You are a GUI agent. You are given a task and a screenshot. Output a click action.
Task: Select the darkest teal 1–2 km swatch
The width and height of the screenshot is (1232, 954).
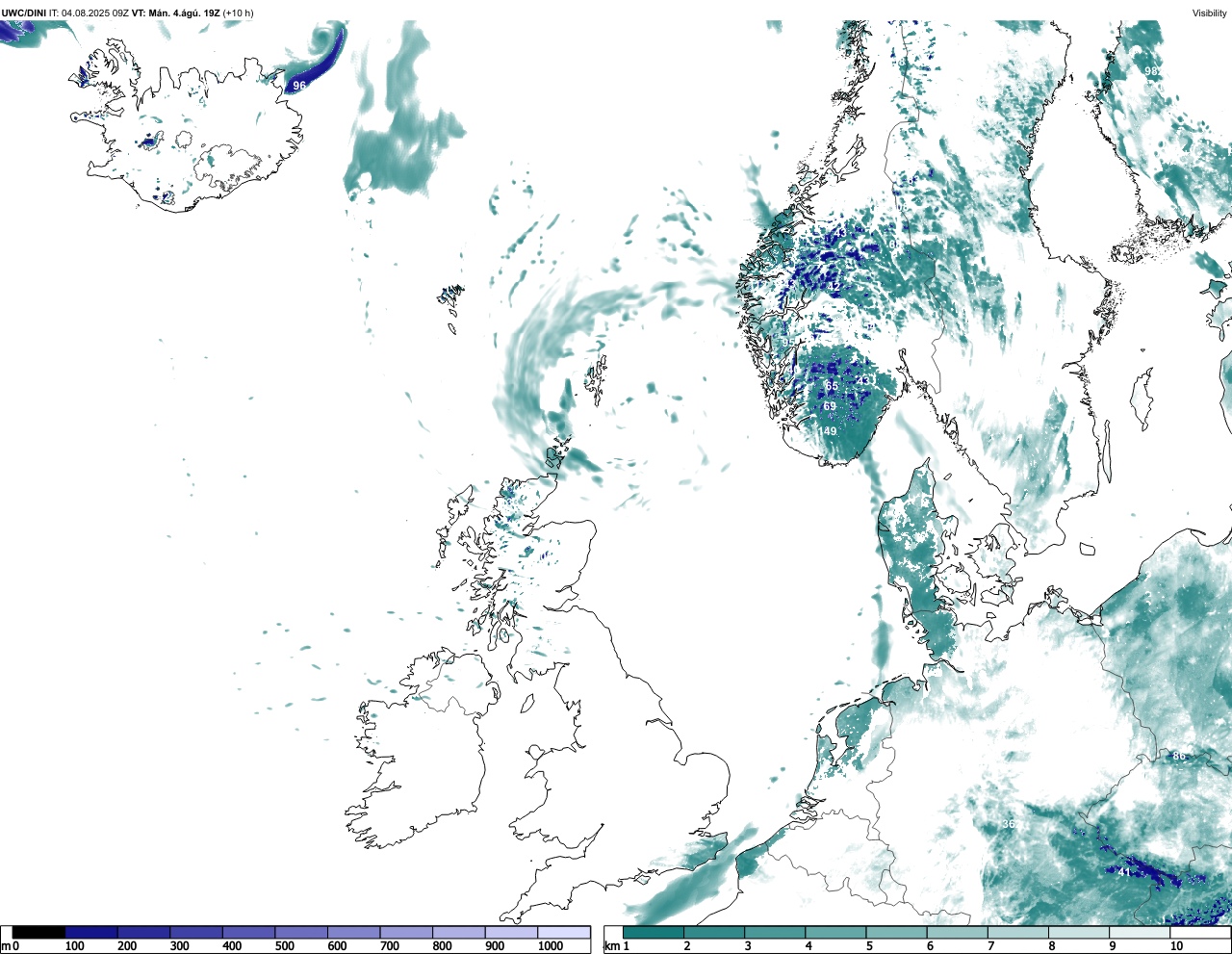coord(654,933)
